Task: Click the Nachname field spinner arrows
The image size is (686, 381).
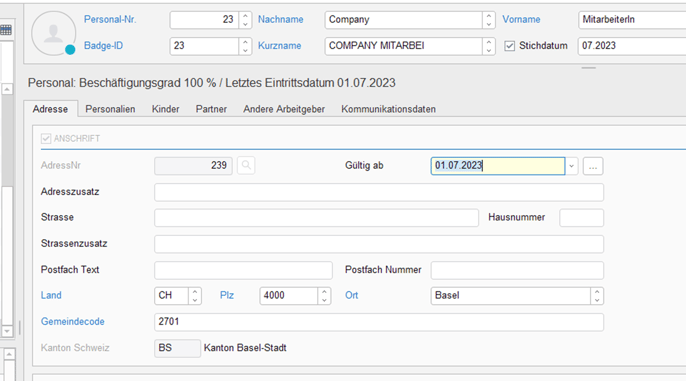Action: click(x=489, y=20)
